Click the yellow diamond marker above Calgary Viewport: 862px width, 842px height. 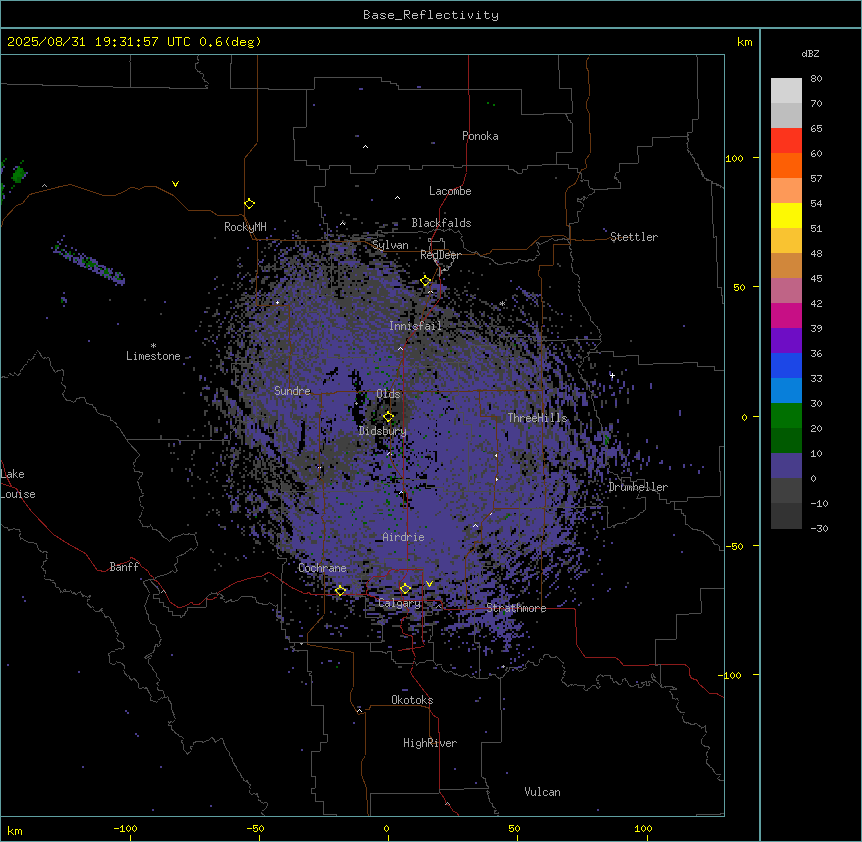point(405,589)
